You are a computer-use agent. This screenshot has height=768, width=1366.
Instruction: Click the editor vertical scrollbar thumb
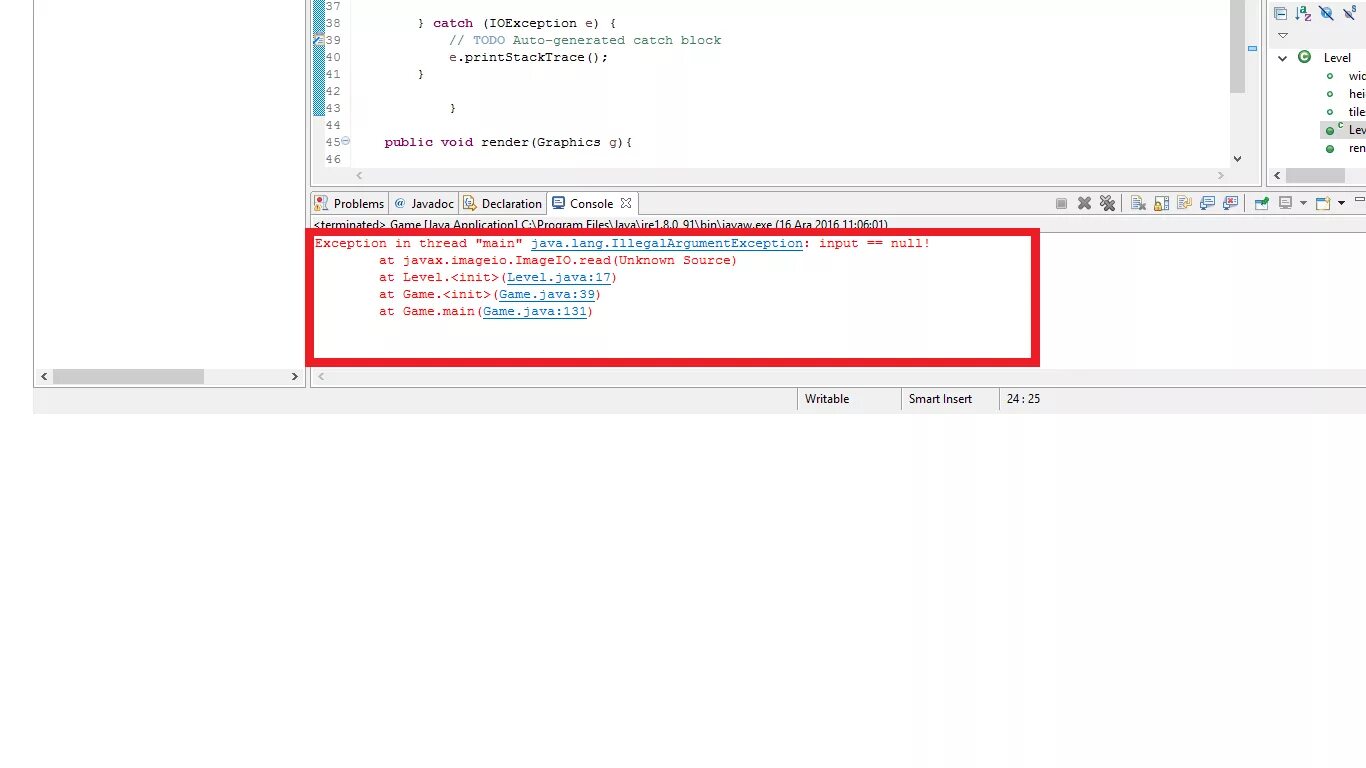pyautogui.click(x=1237, y=48)
